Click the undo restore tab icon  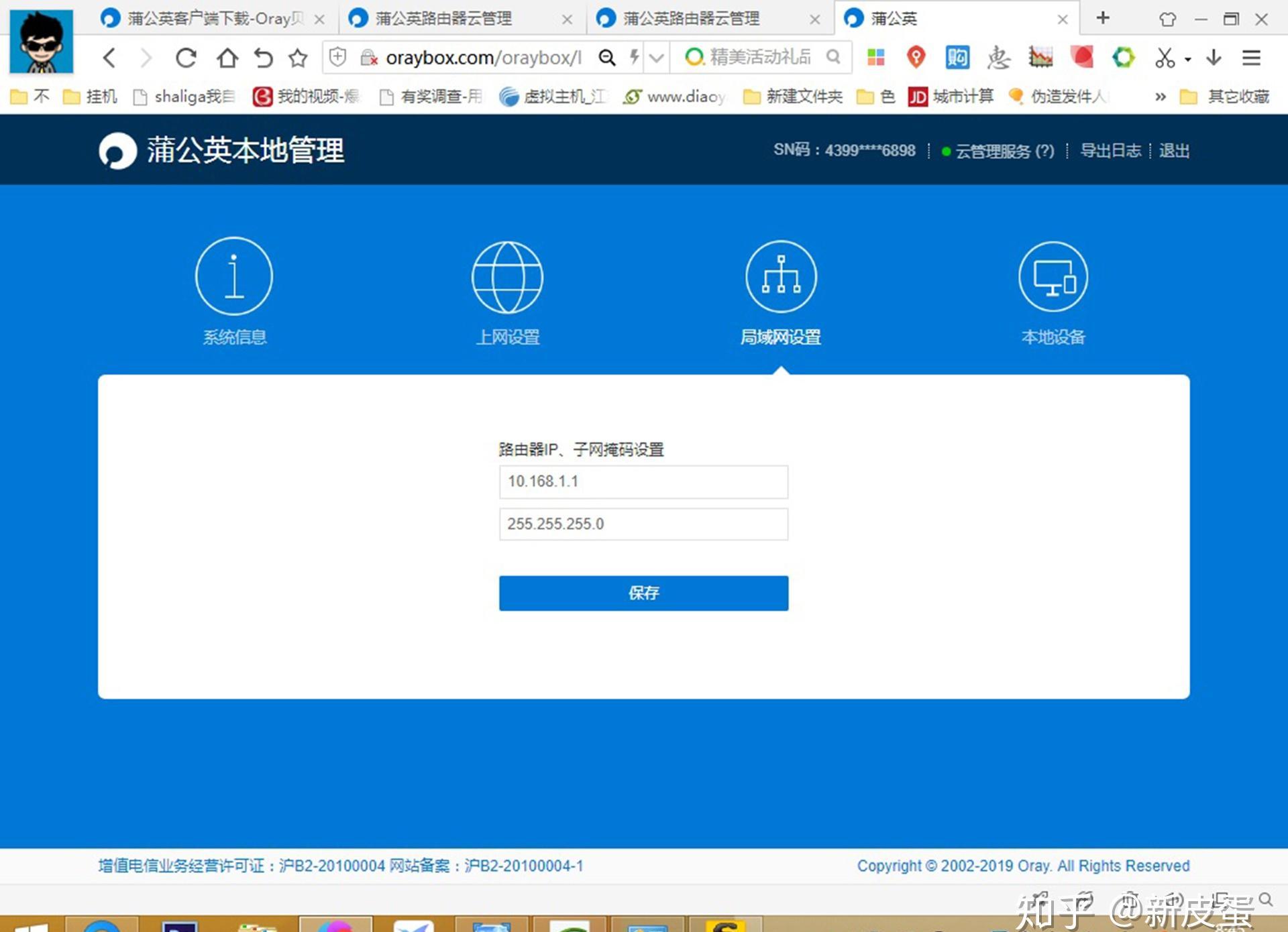(x=264, y=58)
